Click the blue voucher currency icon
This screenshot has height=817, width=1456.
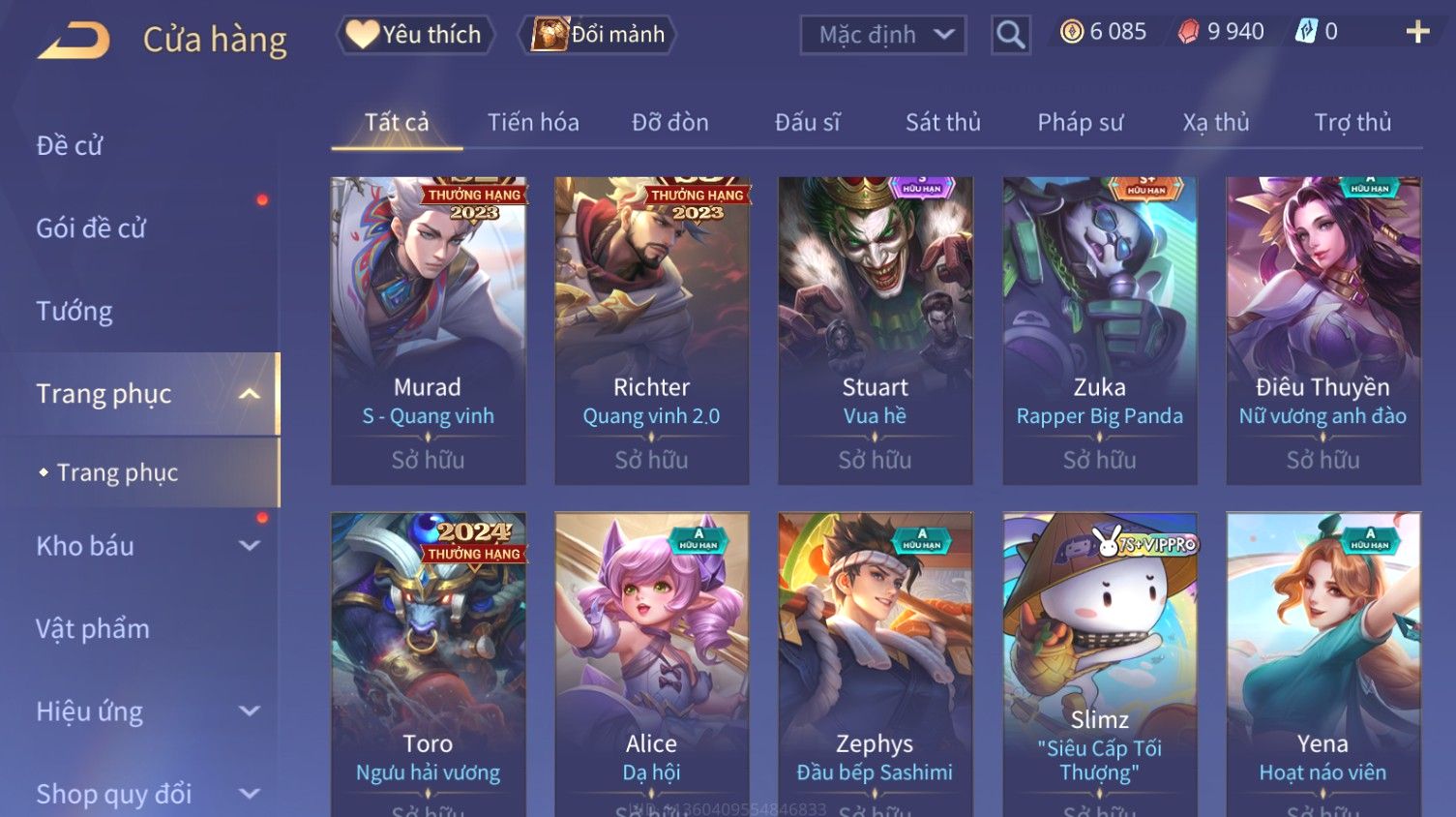tap(1306, 32)
